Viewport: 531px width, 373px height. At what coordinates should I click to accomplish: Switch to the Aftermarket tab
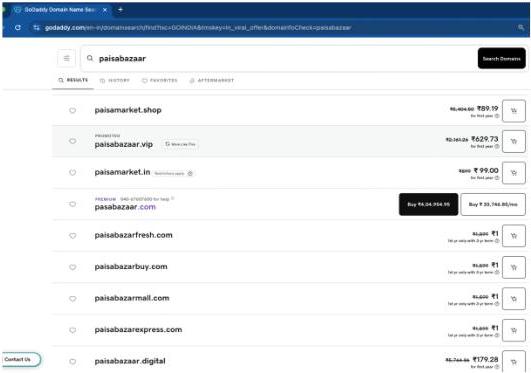click(212, 81)
